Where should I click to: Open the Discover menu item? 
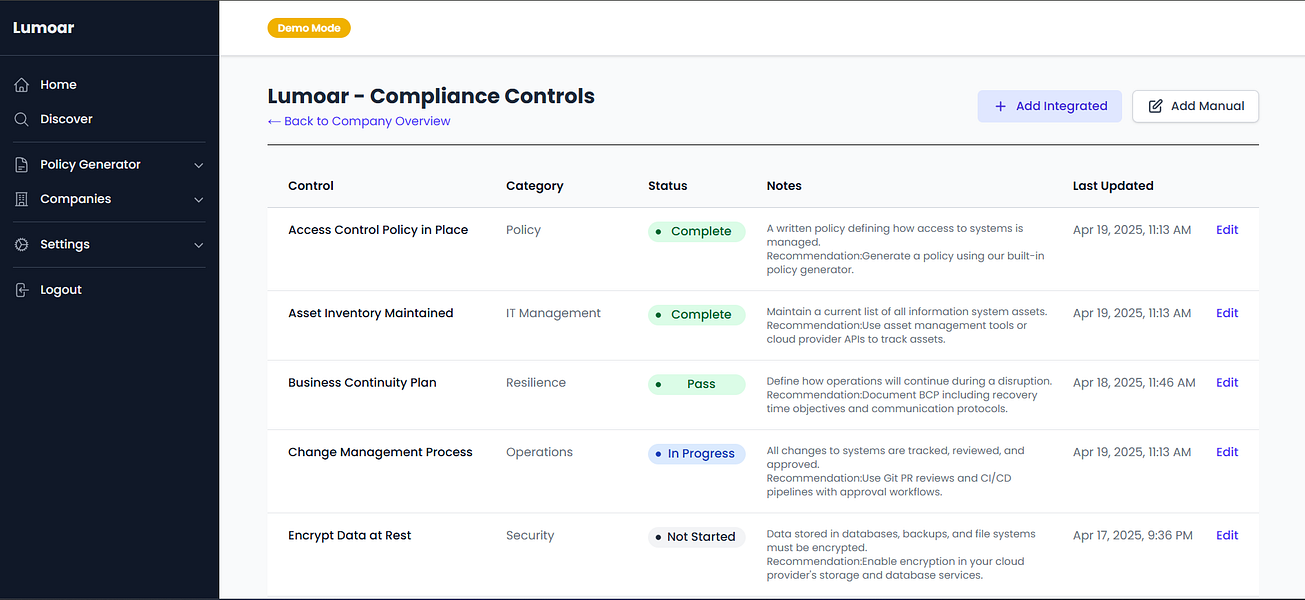[x=66, y=119]
